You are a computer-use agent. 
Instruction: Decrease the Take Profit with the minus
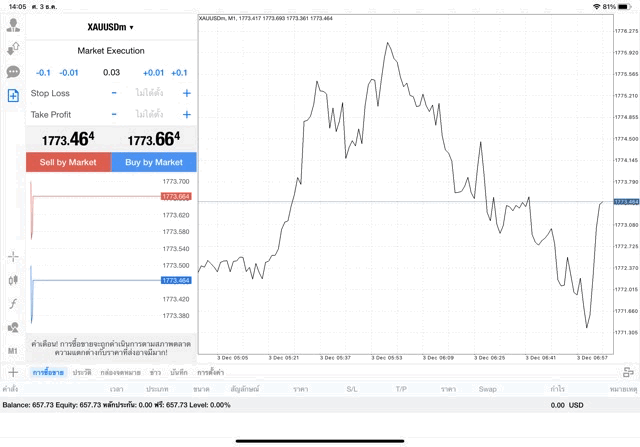(x=114, y=114)
